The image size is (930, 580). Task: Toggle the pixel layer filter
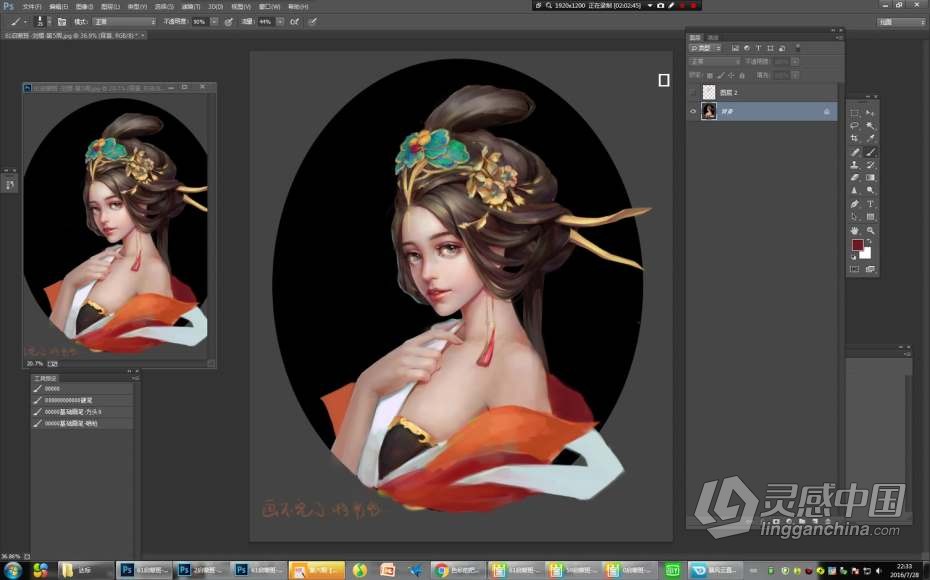coord(735,48)
